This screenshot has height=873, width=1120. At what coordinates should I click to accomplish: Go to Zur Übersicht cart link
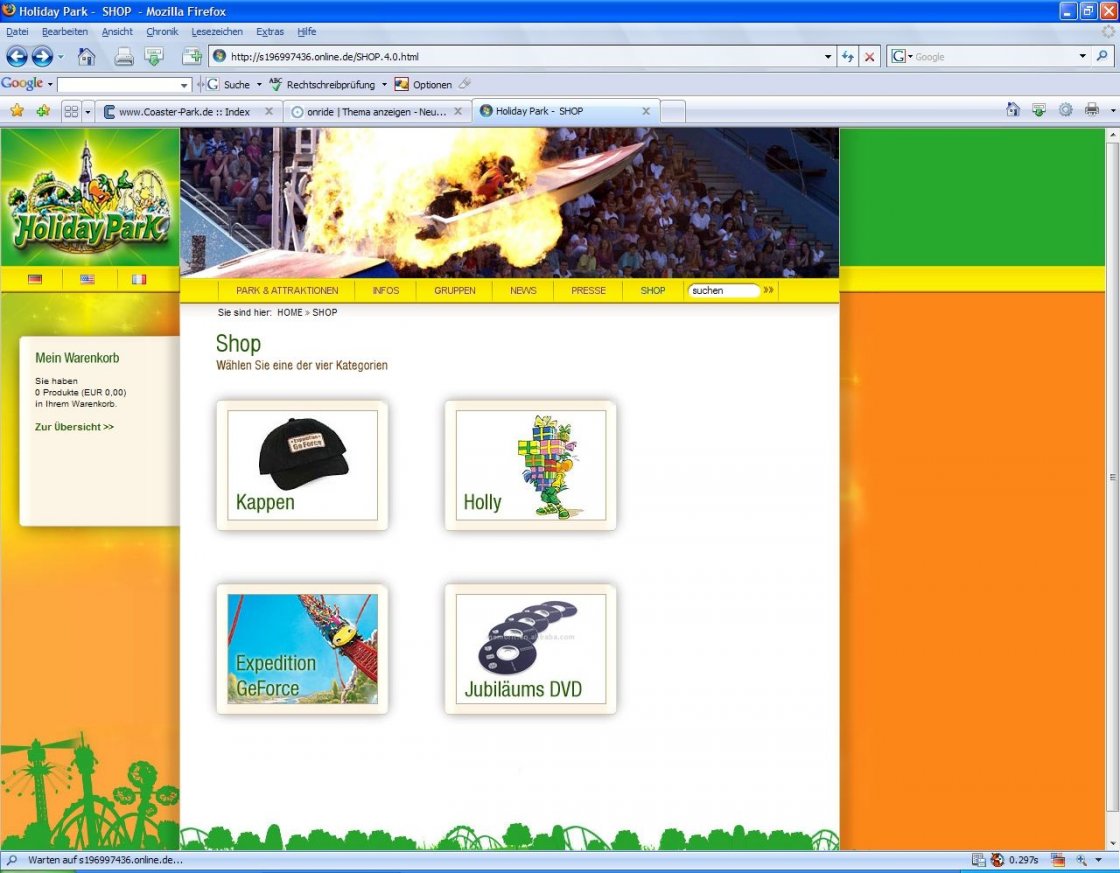[74, 426]
